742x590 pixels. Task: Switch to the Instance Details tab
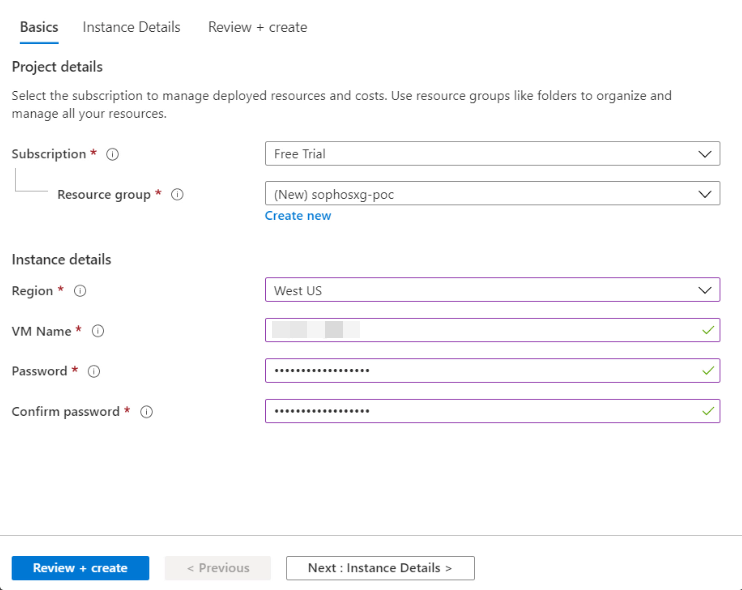[x=131, y=28]
